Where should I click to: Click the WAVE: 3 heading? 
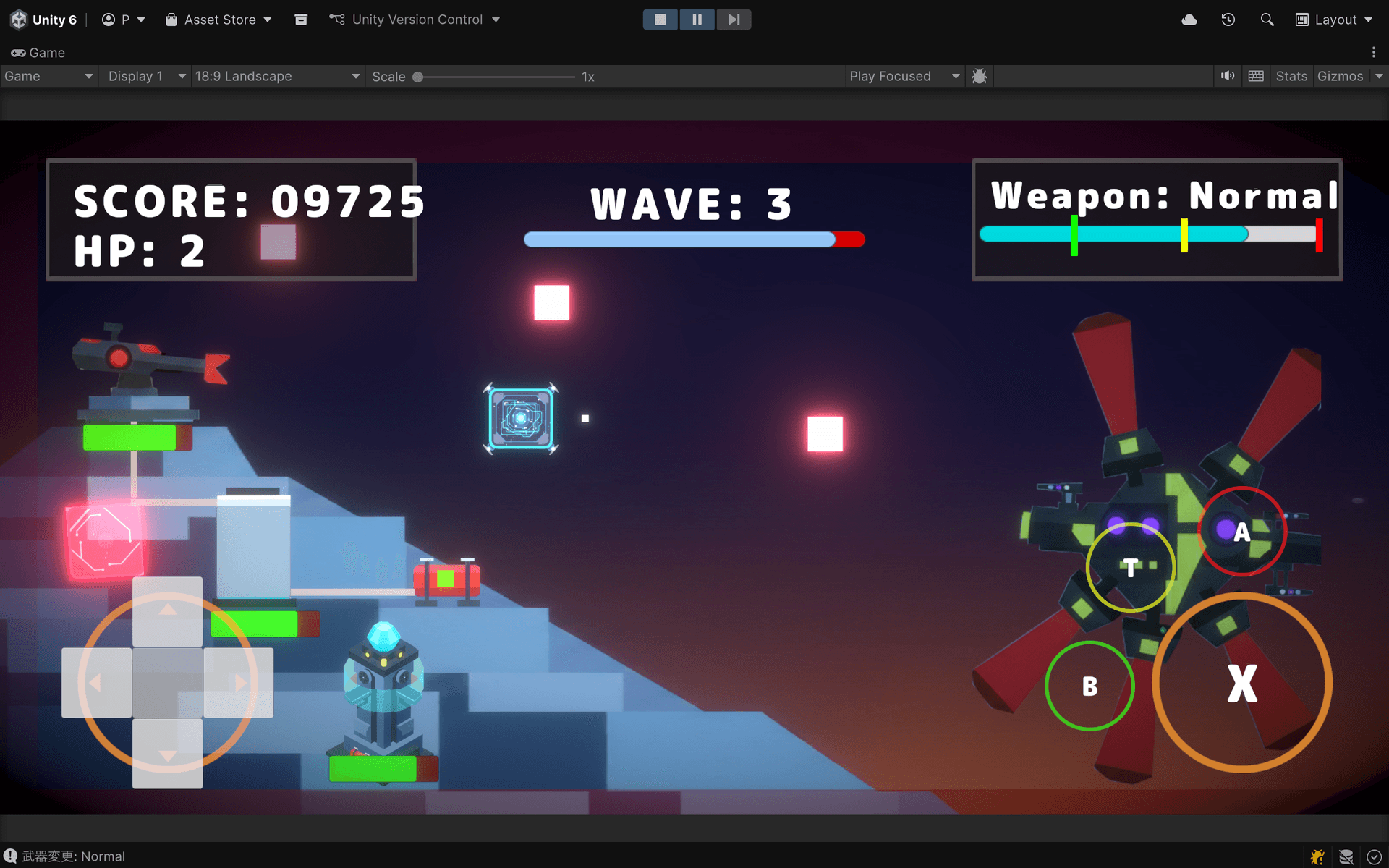pyautogui.click(x=692, y=204)
